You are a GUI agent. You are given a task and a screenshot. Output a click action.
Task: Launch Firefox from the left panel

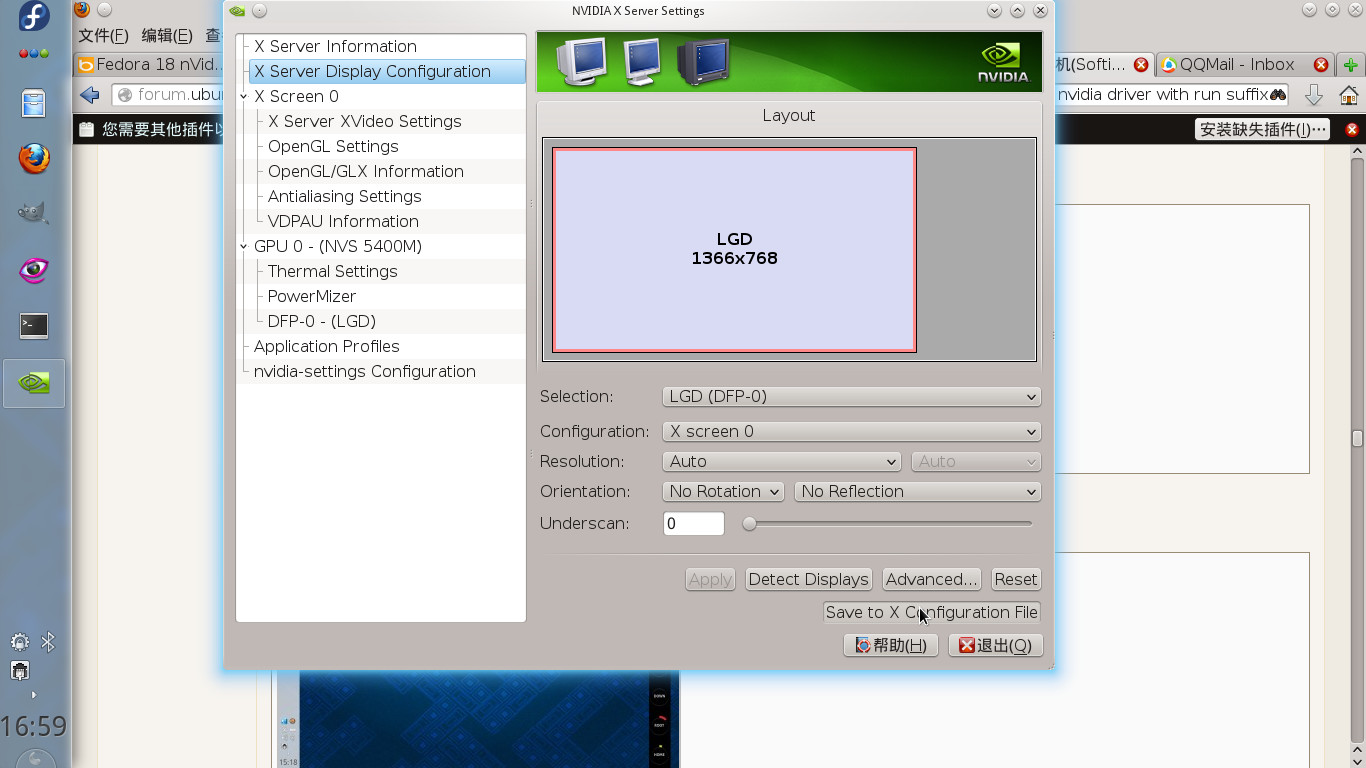tap(34, 158)
